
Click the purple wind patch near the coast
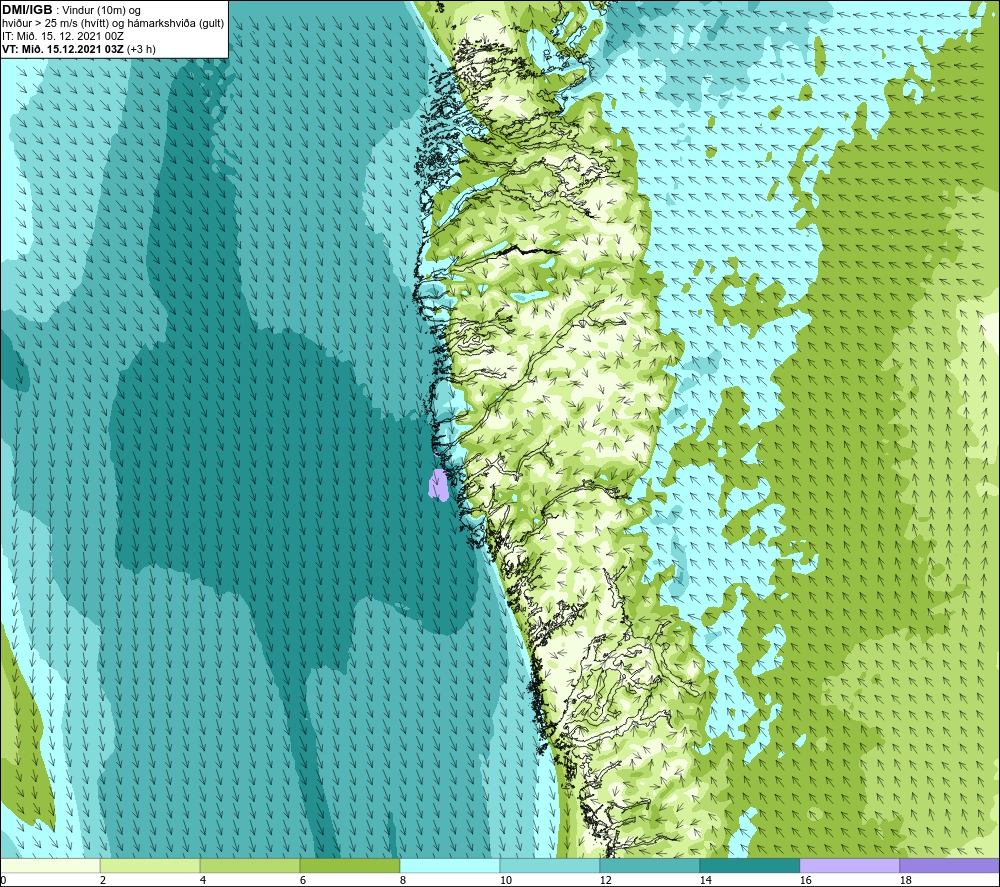coord(438,485)
